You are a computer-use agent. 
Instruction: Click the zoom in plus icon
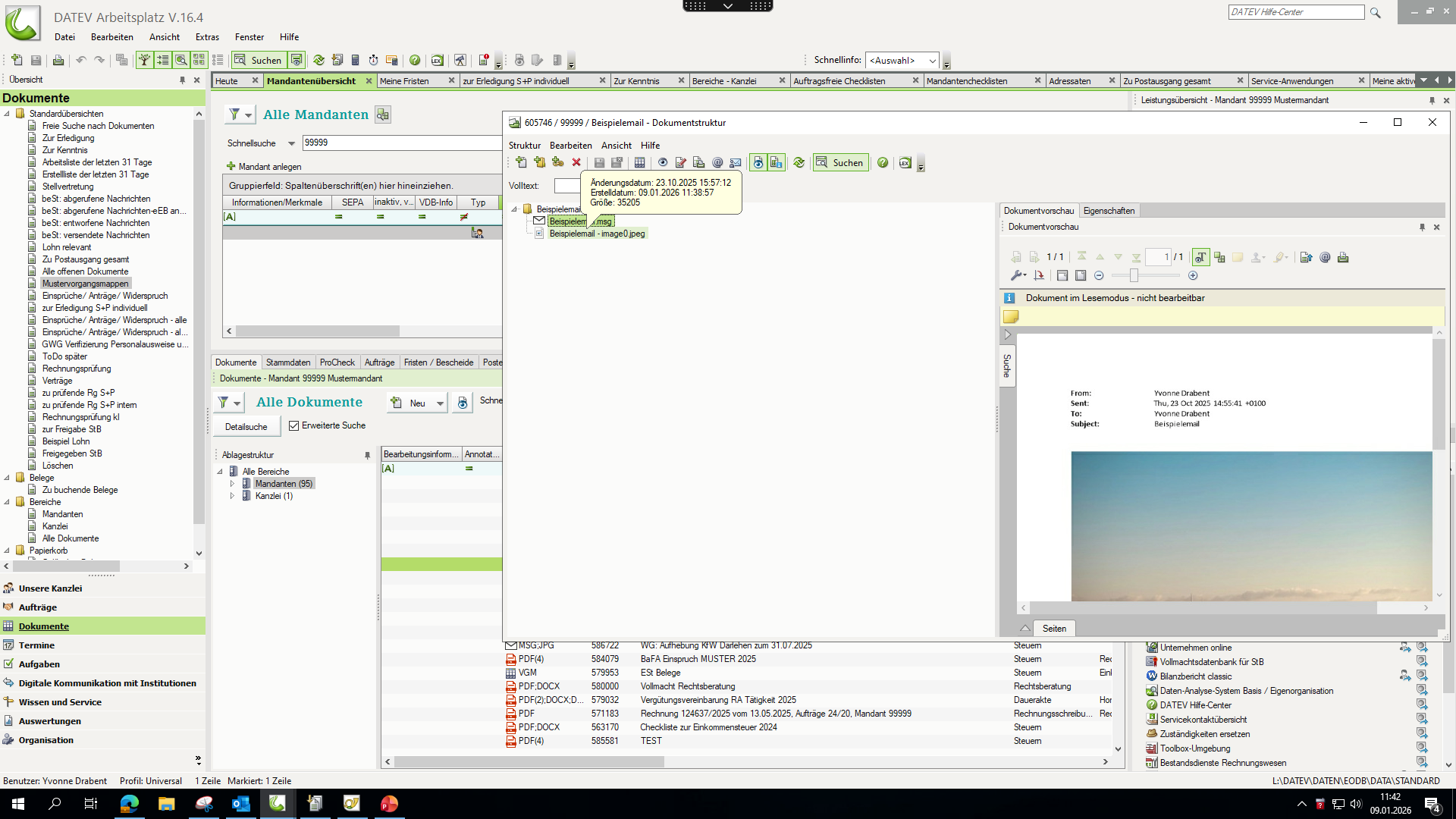pyautogui.click(x=1193, y=276)
